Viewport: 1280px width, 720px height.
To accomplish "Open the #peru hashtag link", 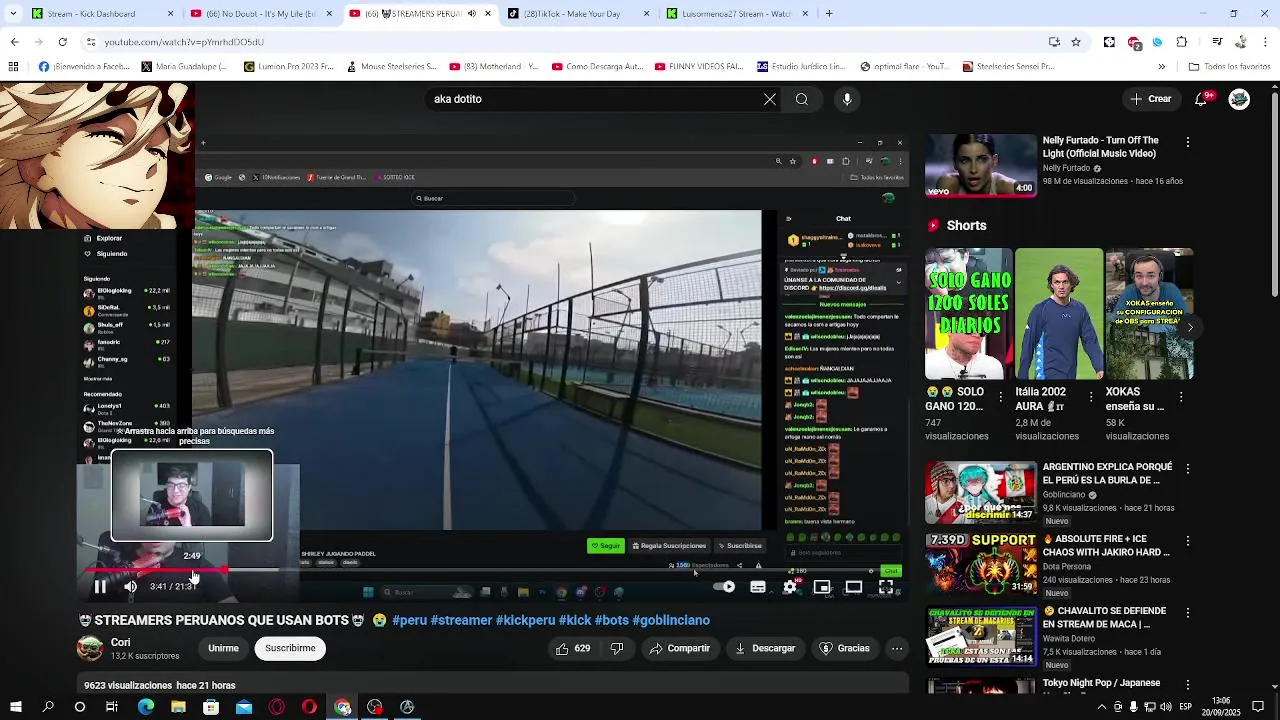I will tap(409, 620).
